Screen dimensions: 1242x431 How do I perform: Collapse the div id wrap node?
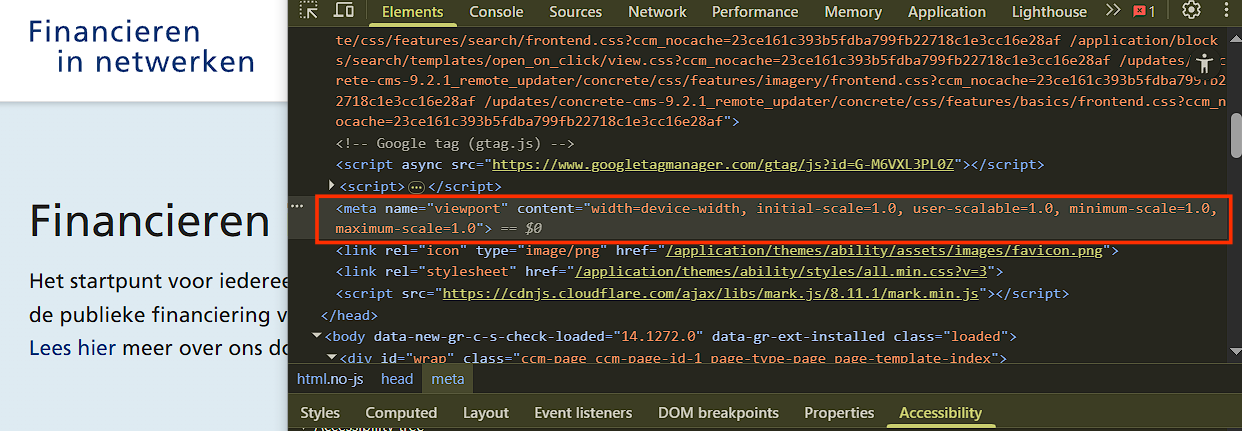click(331, 358)
